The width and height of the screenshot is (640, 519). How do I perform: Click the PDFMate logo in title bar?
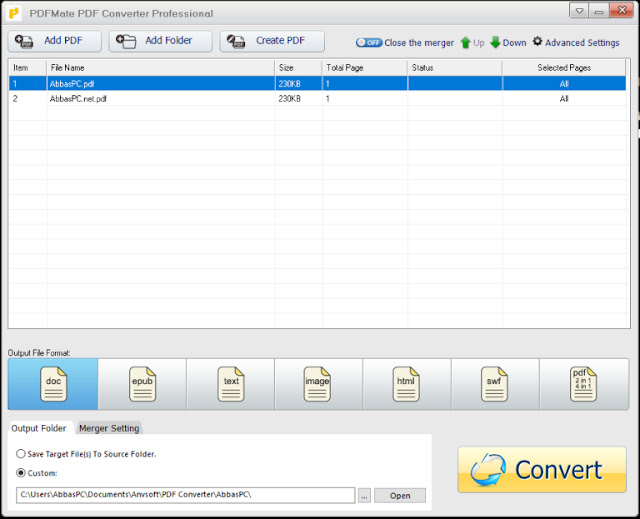[x=13, y=13]
